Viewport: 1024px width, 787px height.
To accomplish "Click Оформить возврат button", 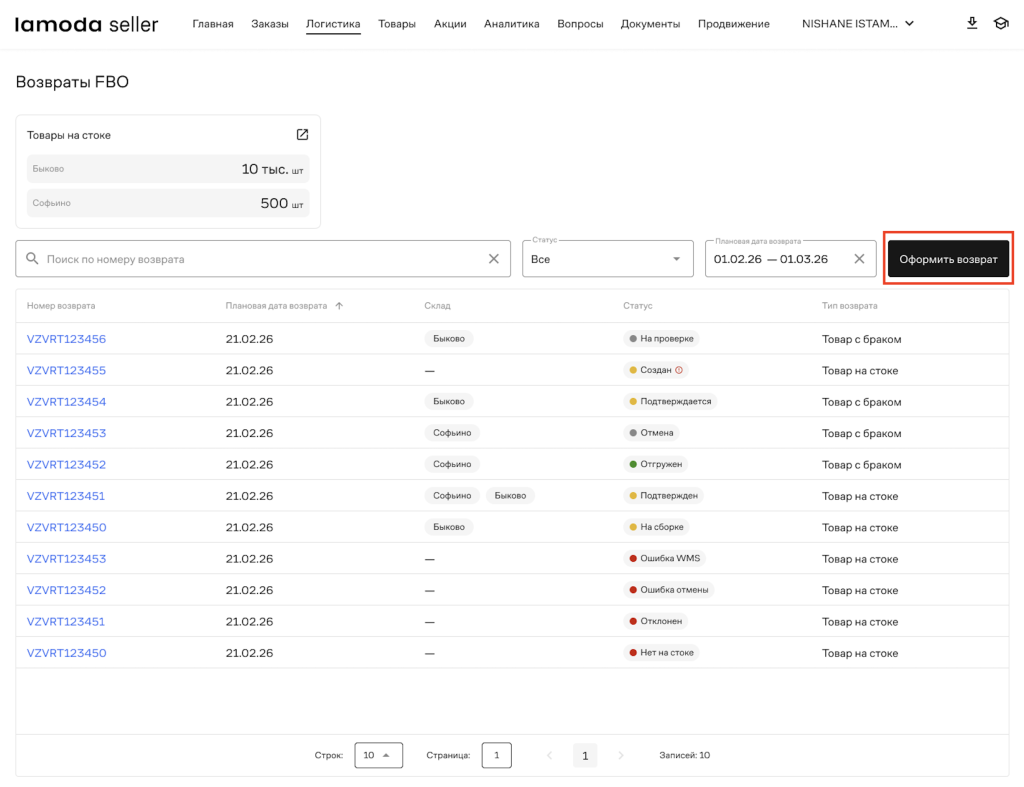I will pos(948,259).
